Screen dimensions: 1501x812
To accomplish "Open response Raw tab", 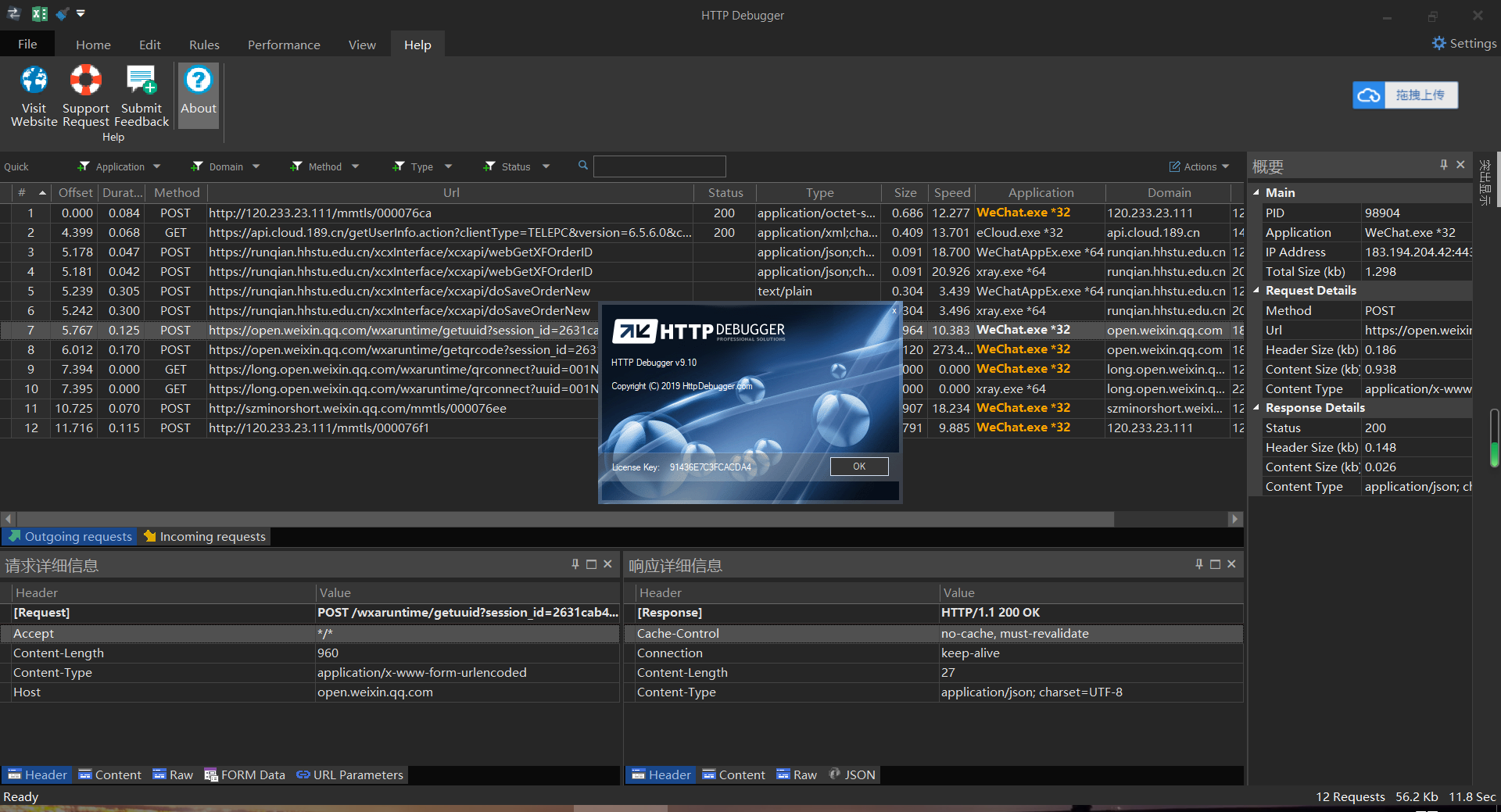I will tap(796, 774).
